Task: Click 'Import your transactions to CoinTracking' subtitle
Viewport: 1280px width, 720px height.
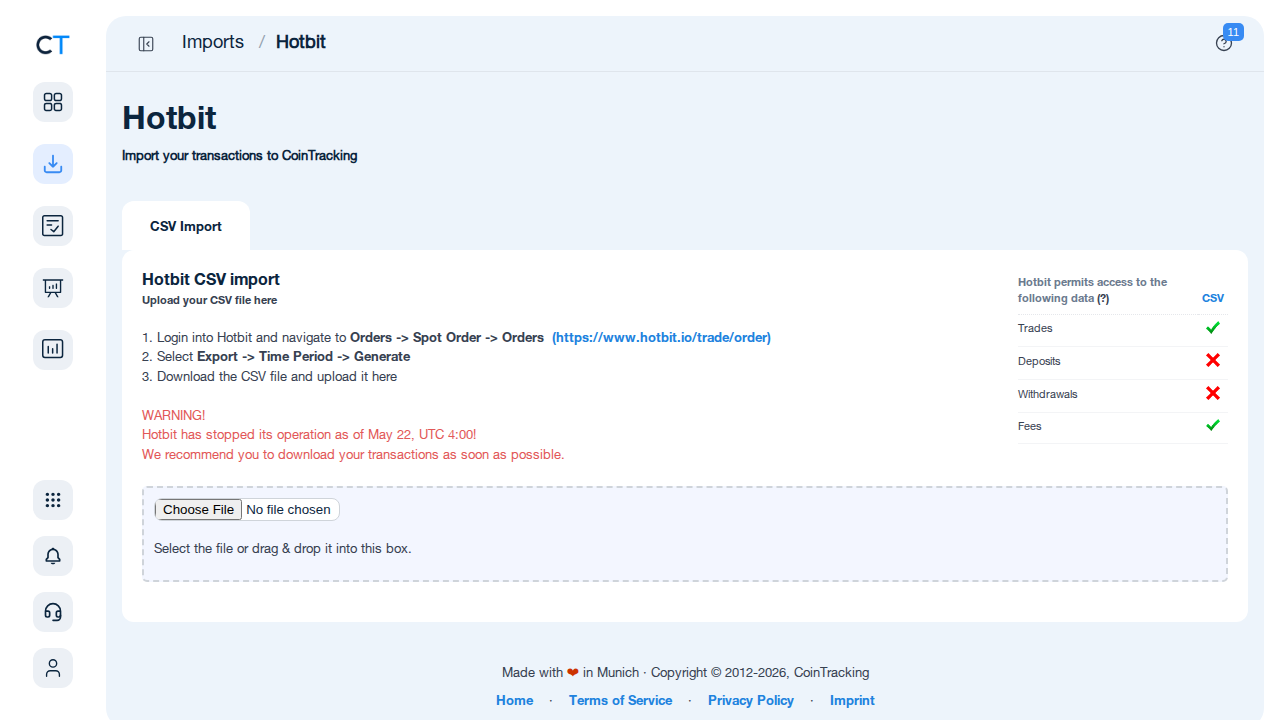Action: click(x=240, y=156)
